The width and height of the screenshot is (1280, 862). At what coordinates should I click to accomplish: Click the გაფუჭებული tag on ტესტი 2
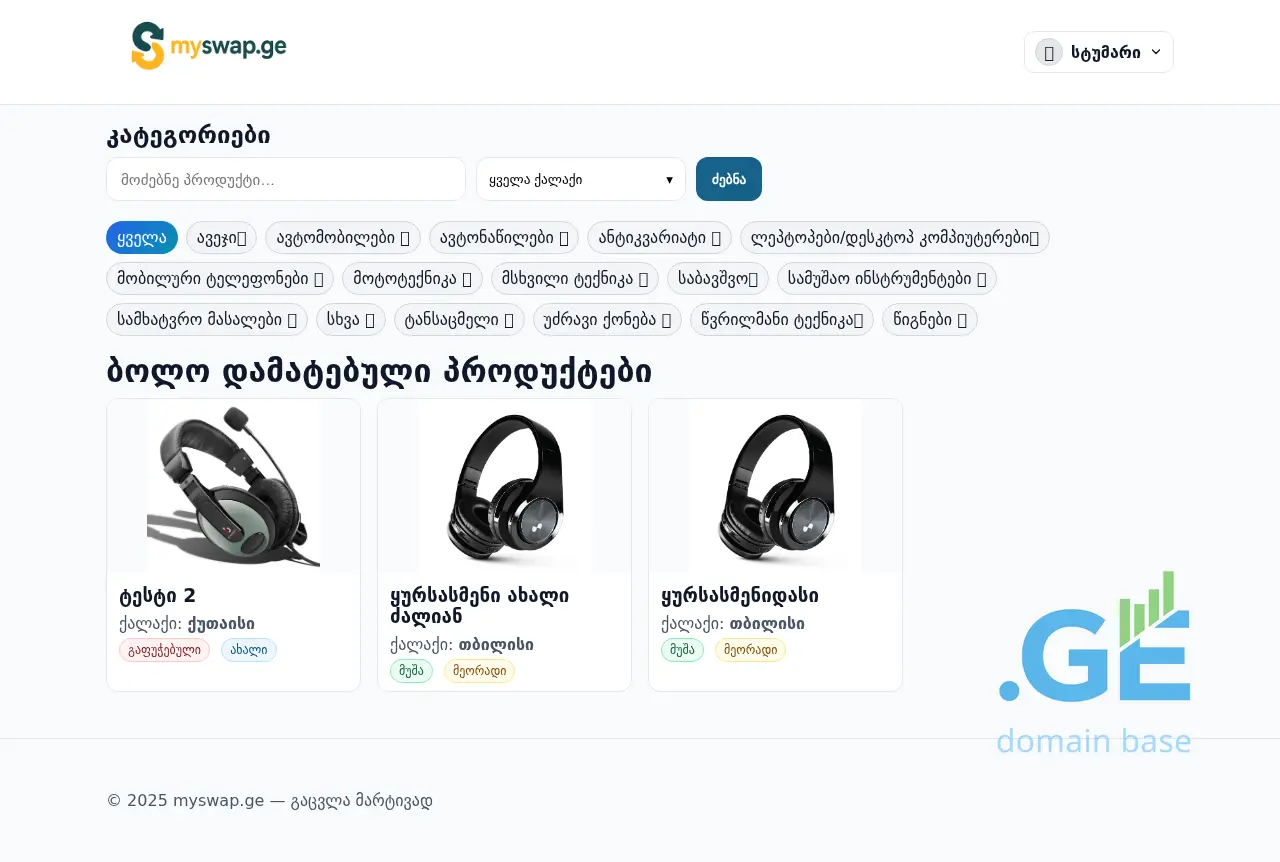click(x=164, y=650)
